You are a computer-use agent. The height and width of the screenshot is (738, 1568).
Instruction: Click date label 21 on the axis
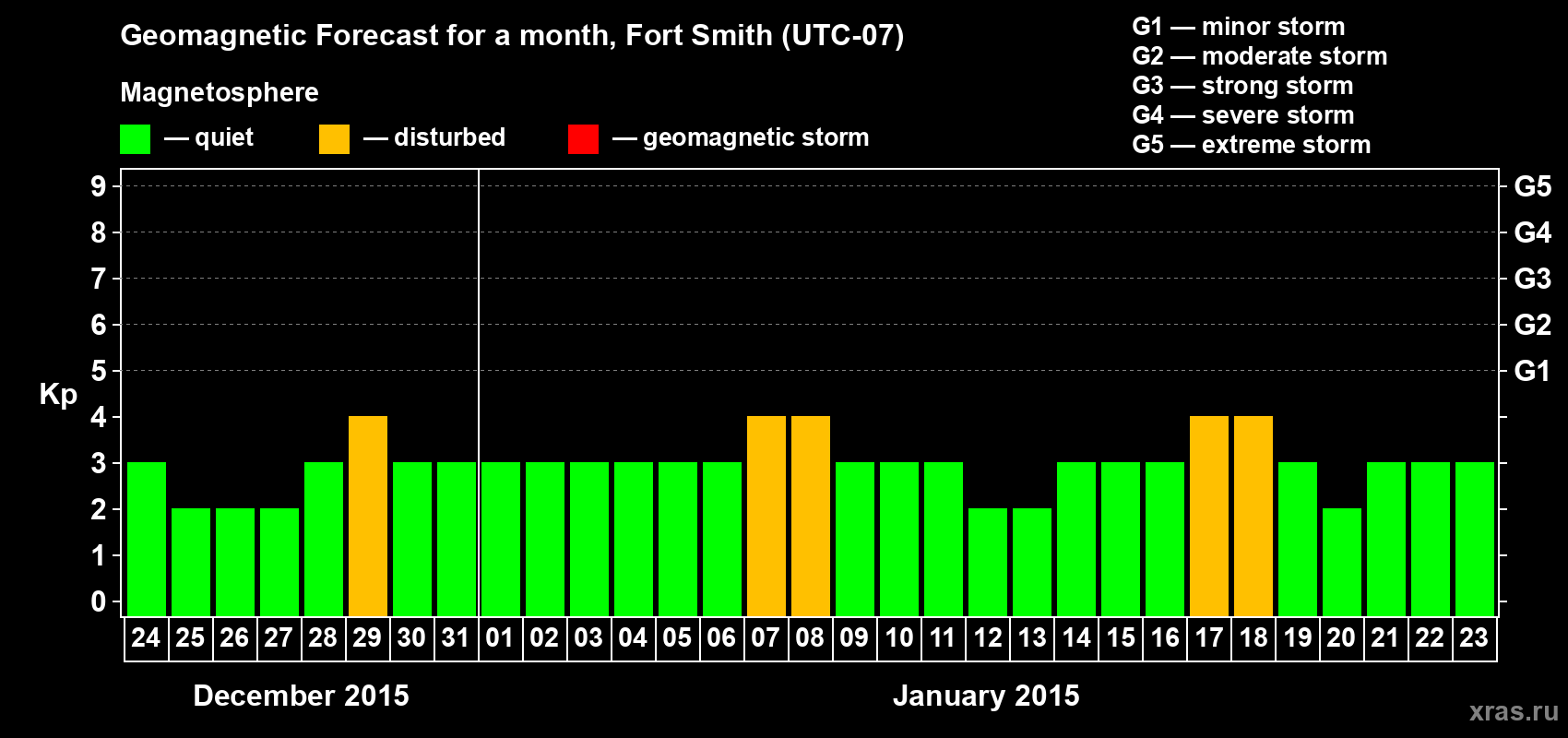1385,638
